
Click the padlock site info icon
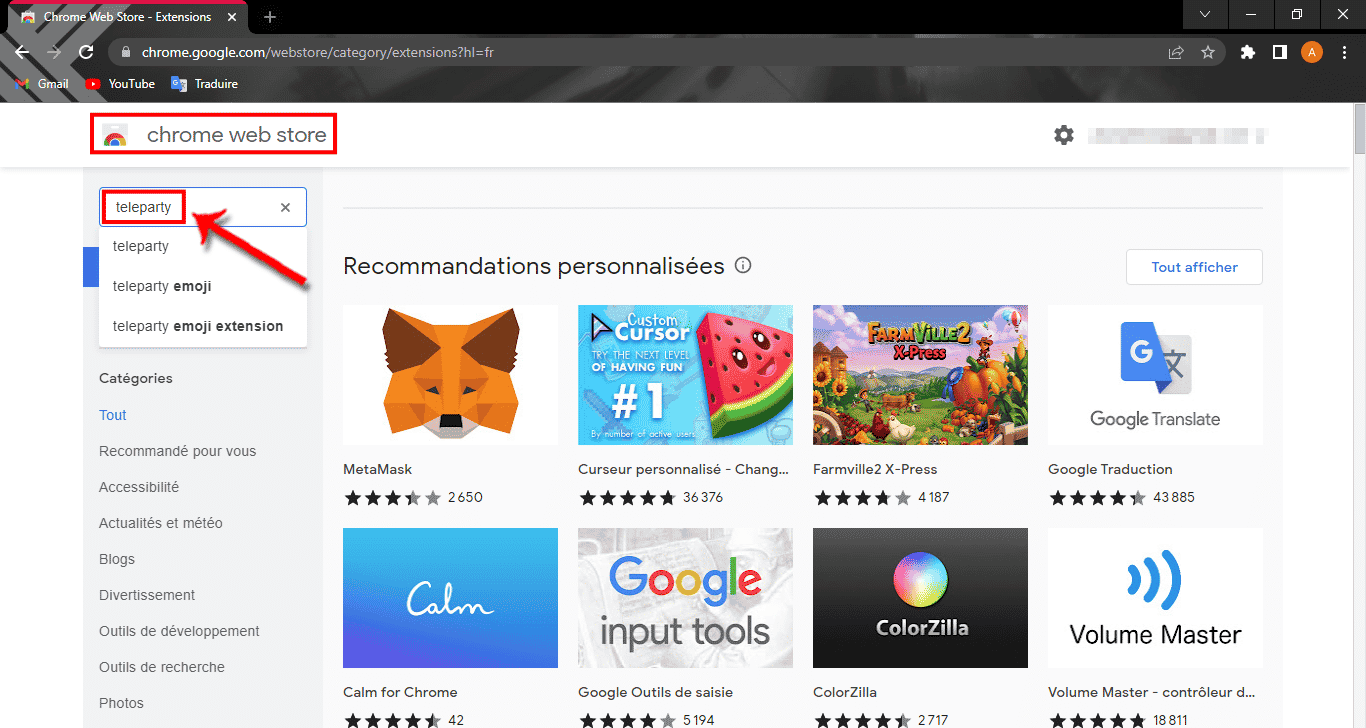[125, 52]
